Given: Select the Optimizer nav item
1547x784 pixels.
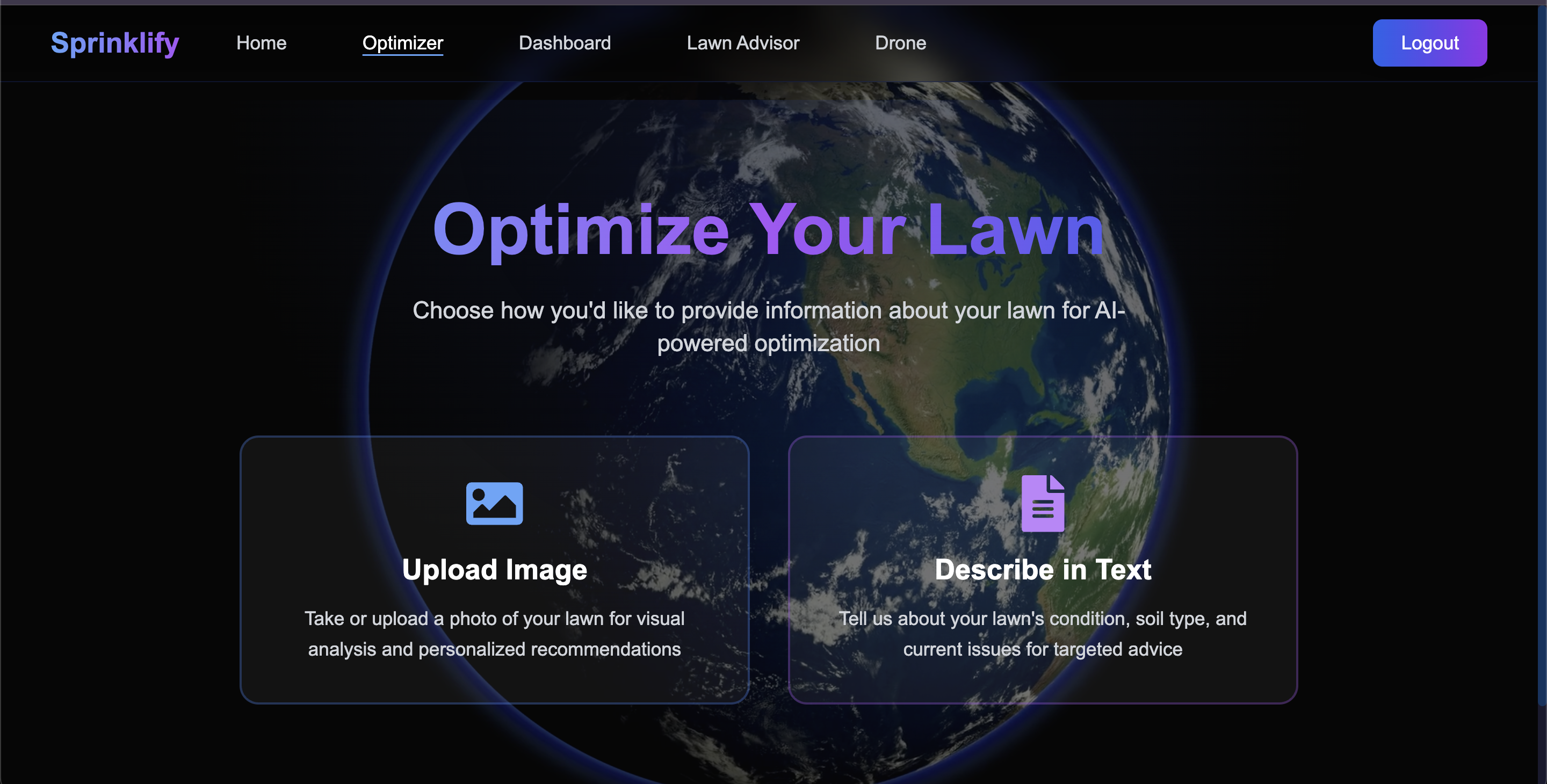Looking at the screenshot, I should click(402, 43).
